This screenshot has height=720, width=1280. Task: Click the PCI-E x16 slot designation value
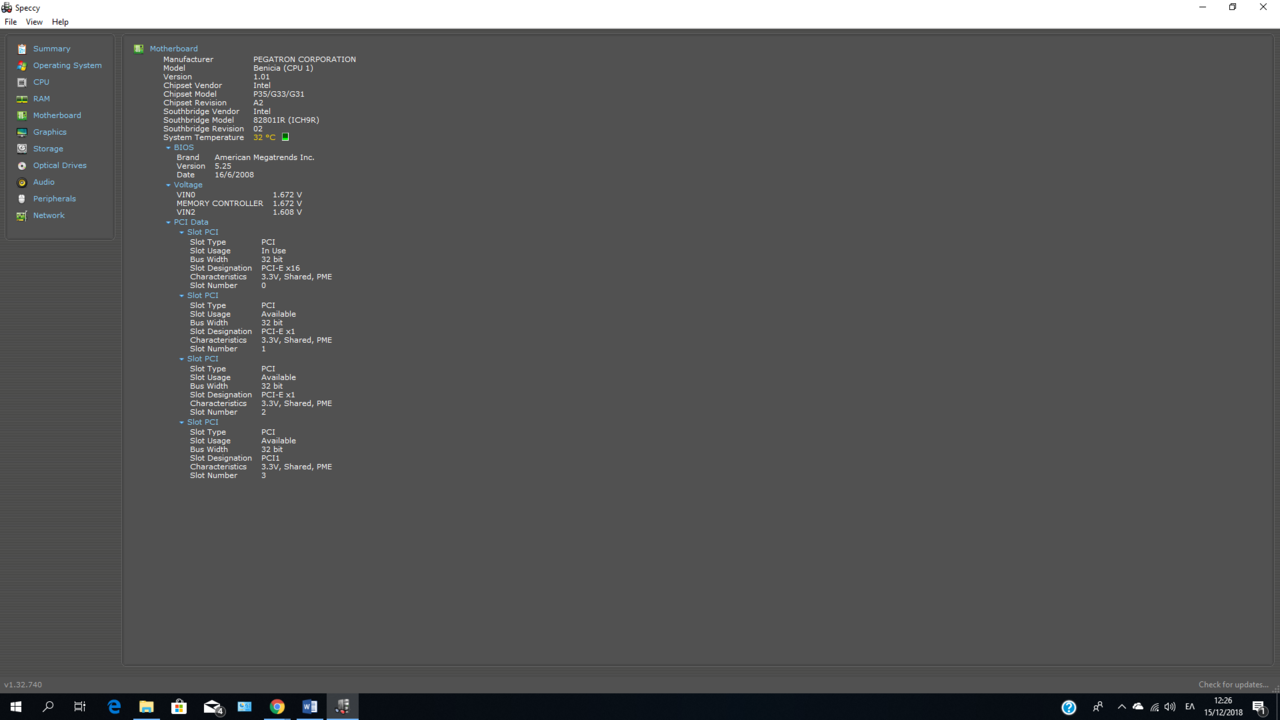[x=280, y=268]
